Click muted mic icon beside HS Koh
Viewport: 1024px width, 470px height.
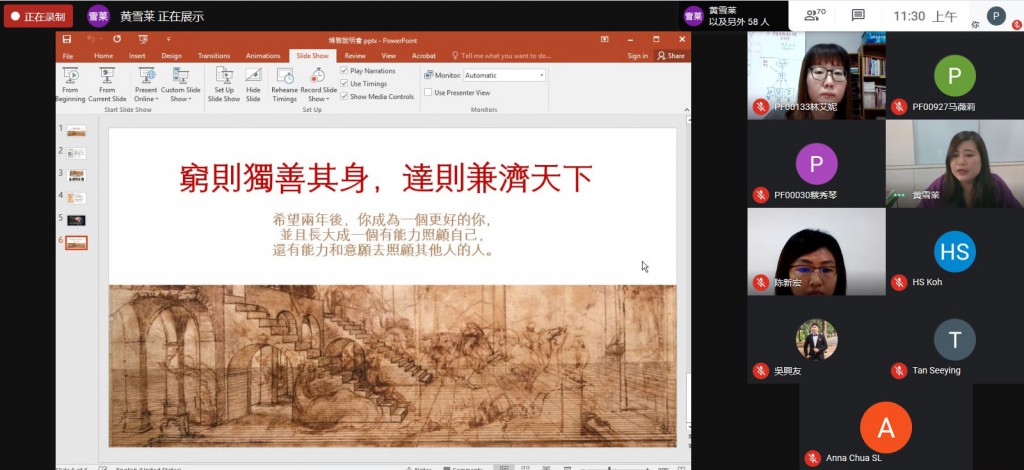[x=899, y=283]
